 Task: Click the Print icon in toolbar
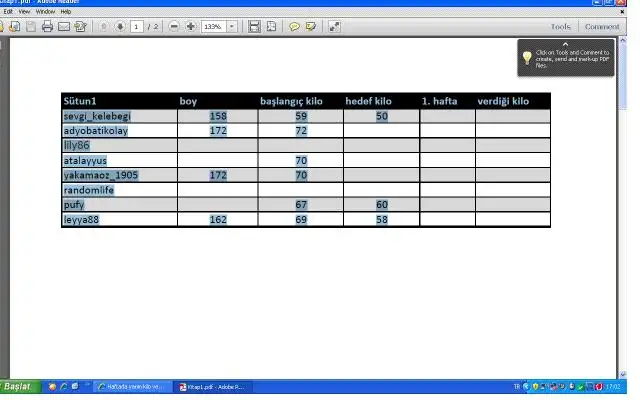(47, 26)
